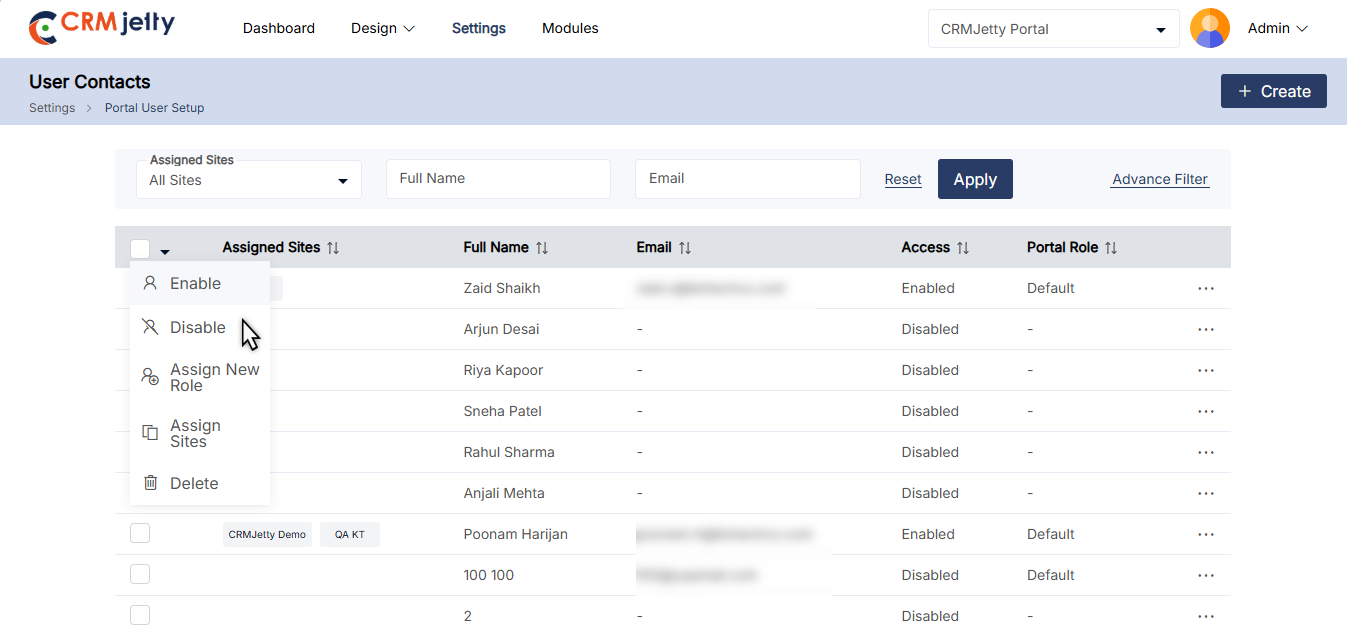This screenshot has height=626, width=1347.
Task: Toggle the select-all checkbox in table header
Action: pyautogui.click(x=140, y=249)
